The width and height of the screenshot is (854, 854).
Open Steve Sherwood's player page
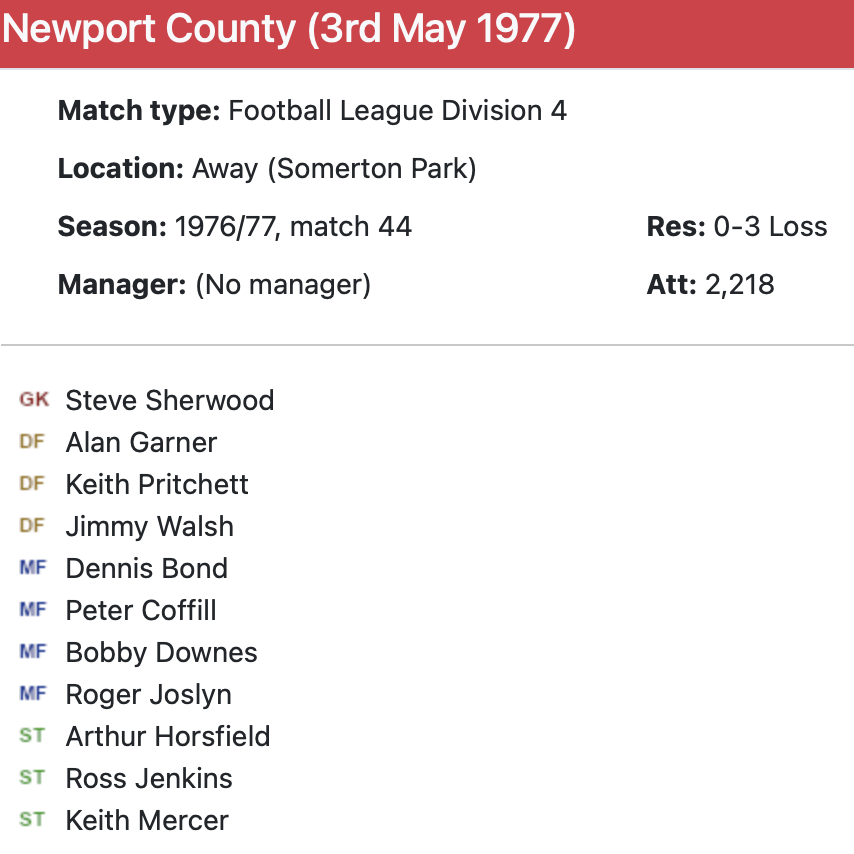click(169, 400)
